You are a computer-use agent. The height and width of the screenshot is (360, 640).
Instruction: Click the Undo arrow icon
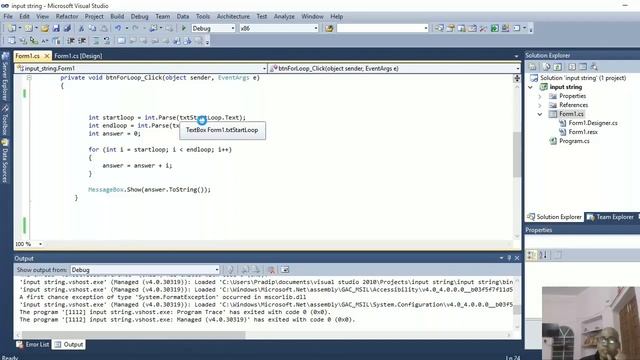click(x=118, y=28)
